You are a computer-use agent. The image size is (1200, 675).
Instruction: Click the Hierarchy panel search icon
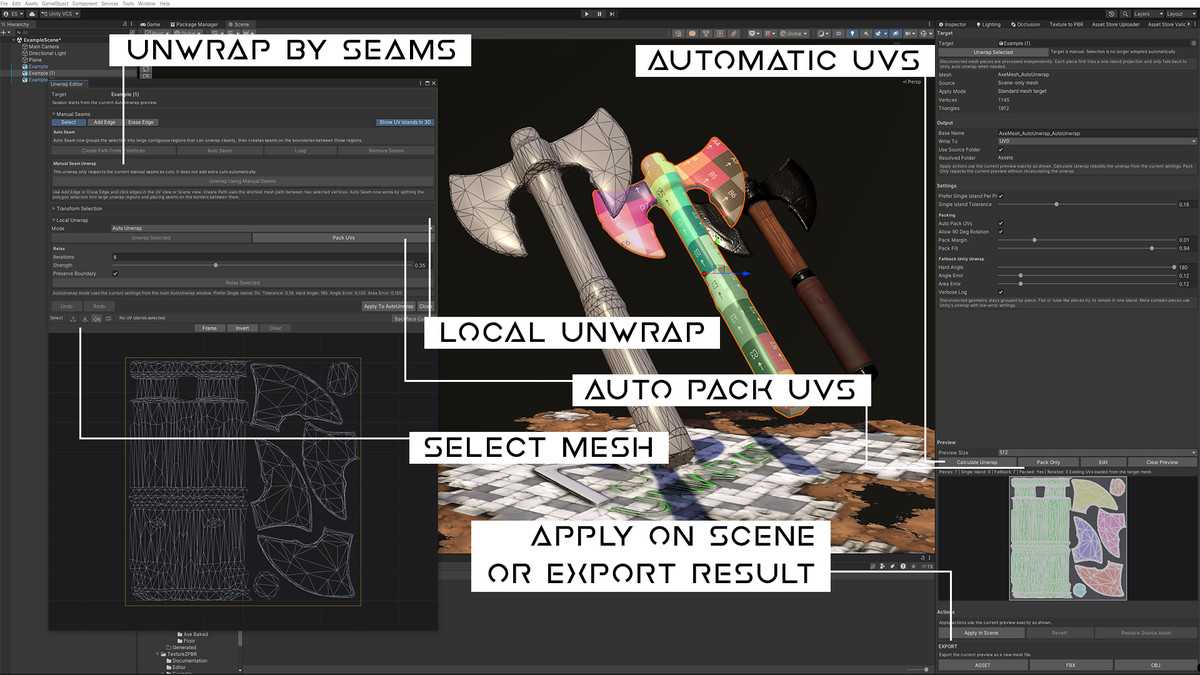click(x=20, y=31)
